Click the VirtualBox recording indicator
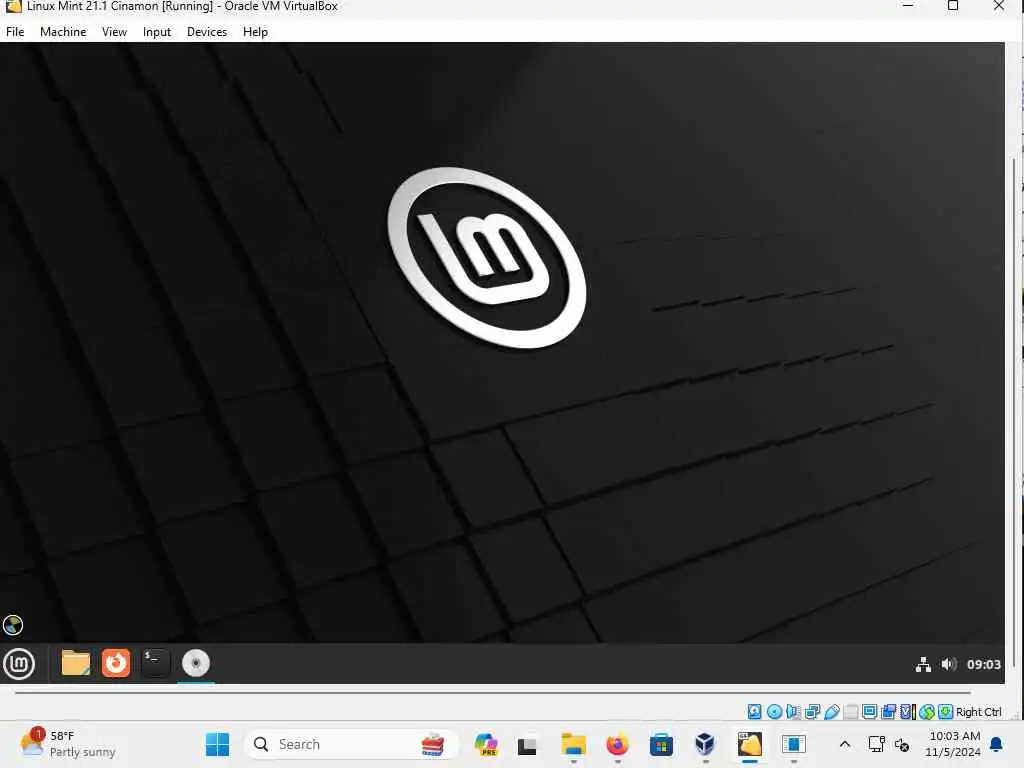This screenshot has height=768, width=1024. (x=889, y=712)
